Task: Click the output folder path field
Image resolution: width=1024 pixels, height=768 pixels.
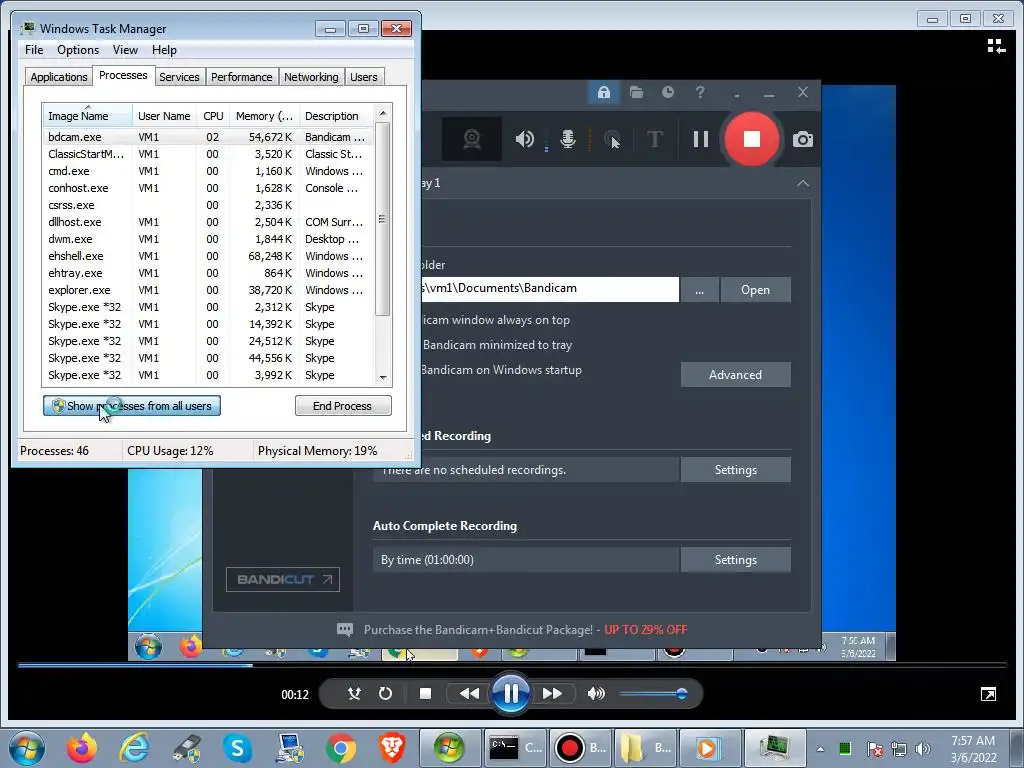Action: click(550, 289)
